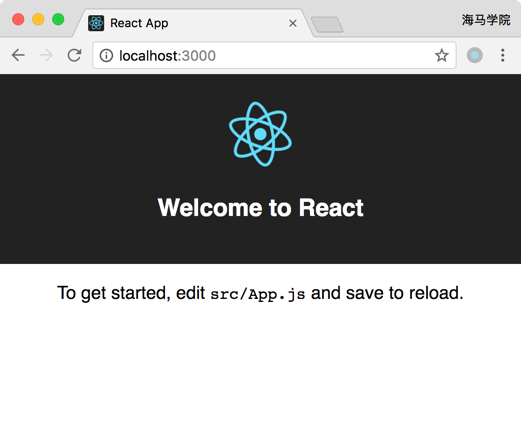The width and height of the screenshot is (521, 429).
Task: Click the browser forward arrow
Action: click(46, 55)
